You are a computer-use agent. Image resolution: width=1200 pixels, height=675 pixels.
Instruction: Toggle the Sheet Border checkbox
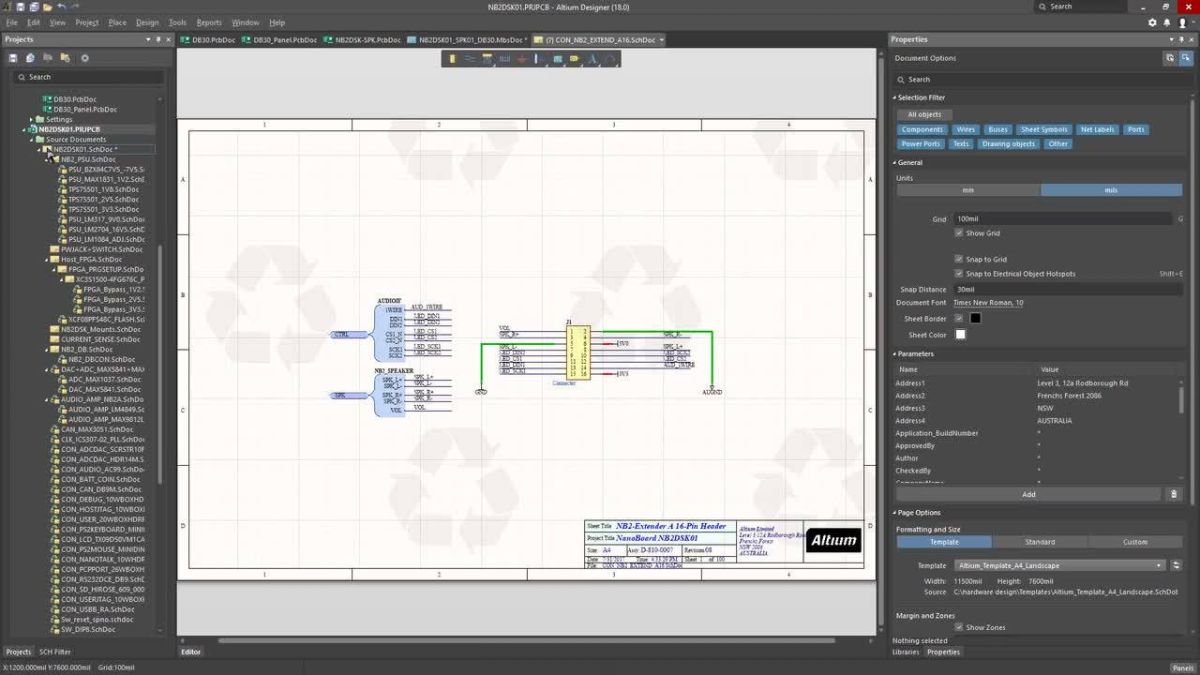(960, 318)
